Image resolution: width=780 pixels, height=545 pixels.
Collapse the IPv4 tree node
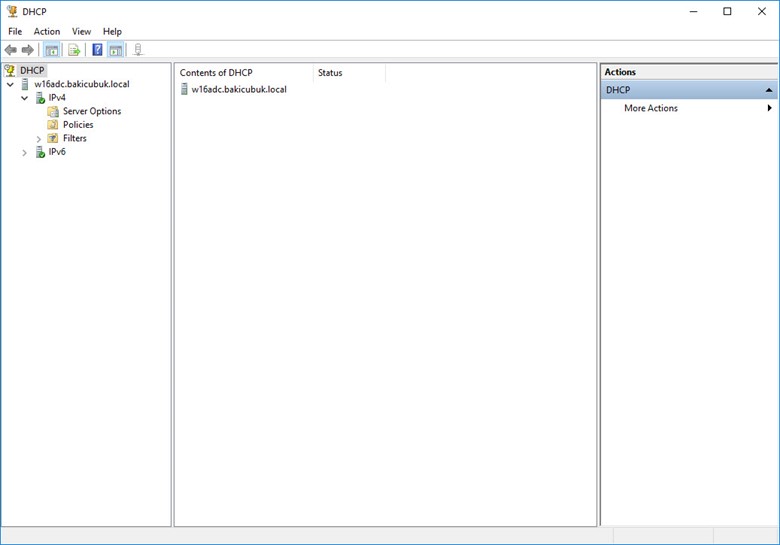pos(25,98)
